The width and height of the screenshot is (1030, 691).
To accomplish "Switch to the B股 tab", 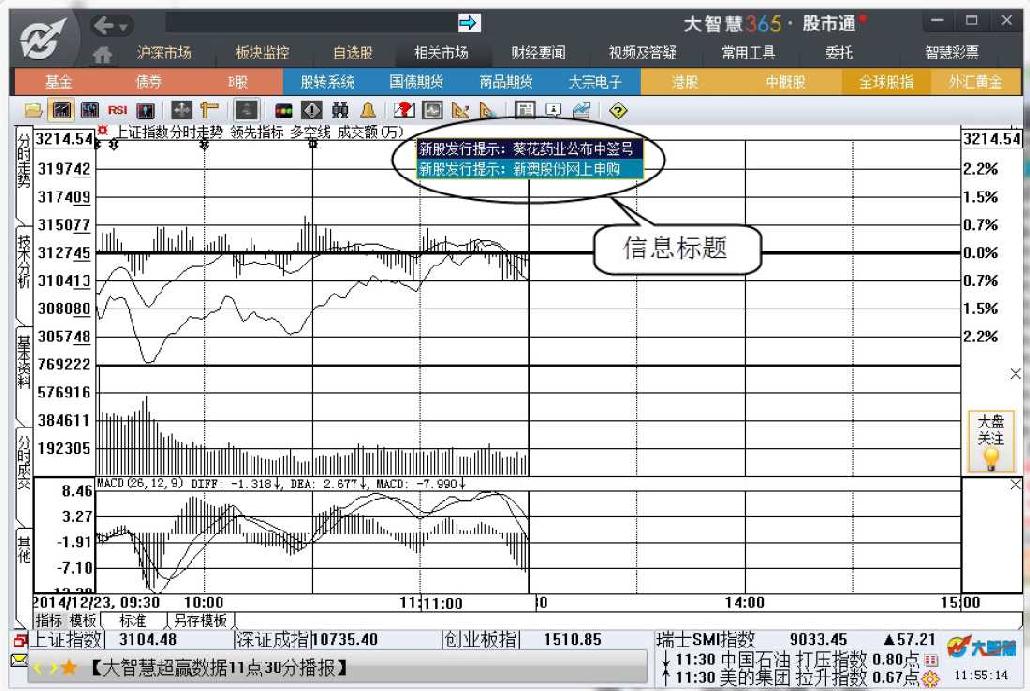I will pyautogui.click(x=238, y=82).
